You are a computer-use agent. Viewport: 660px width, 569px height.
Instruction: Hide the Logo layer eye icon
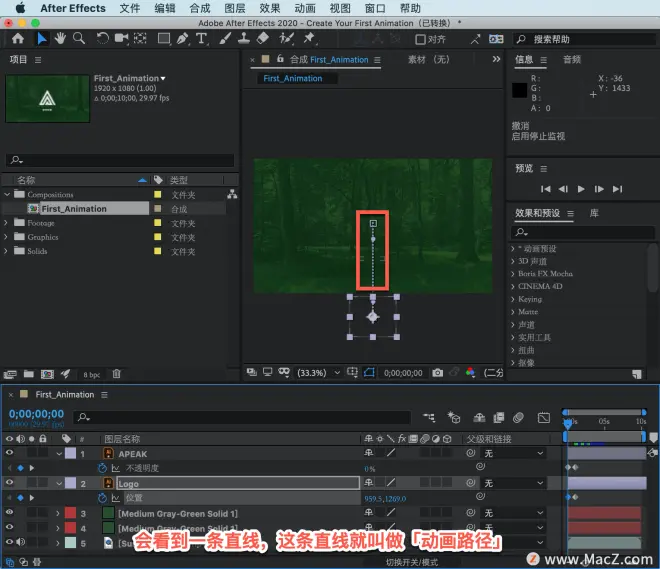[x=9, y=483]
